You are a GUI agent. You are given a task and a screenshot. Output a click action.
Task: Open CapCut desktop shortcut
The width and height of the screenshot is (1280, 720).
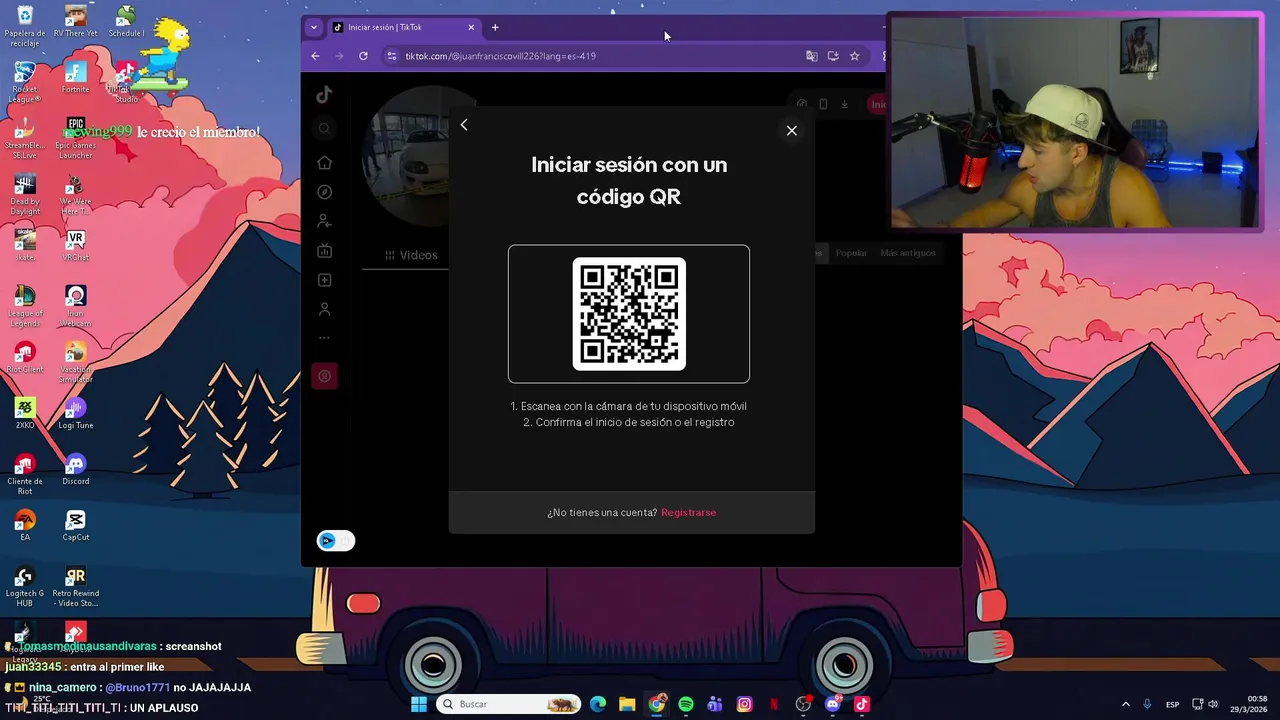click(x=76, y=526)
